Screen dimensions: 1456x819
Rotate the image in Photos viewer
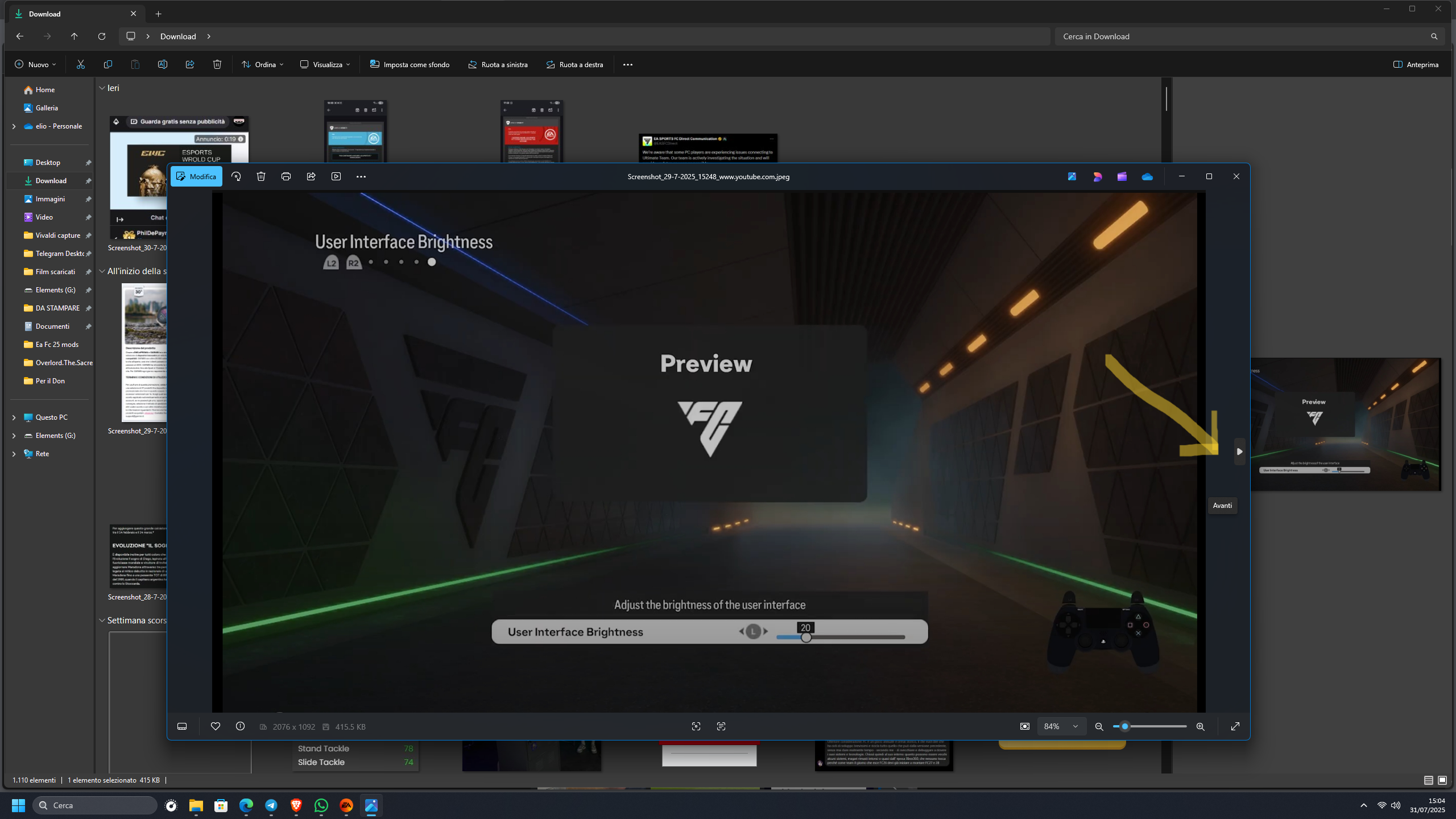[x=236, y=176]
